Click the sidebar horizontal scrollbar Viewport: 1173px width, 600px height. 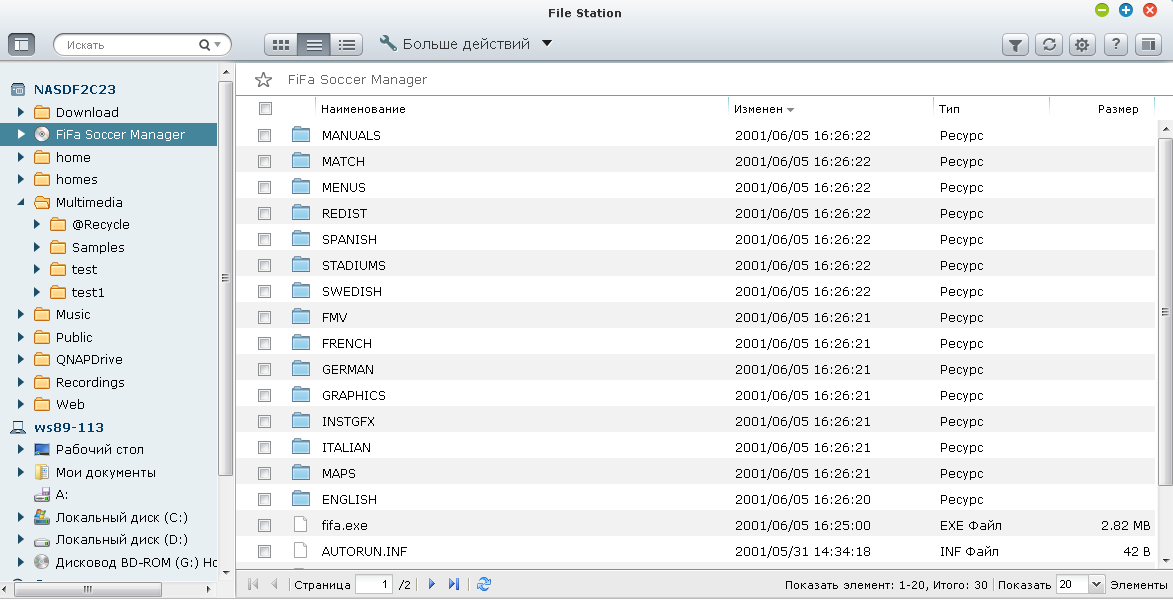coord(86,590)
